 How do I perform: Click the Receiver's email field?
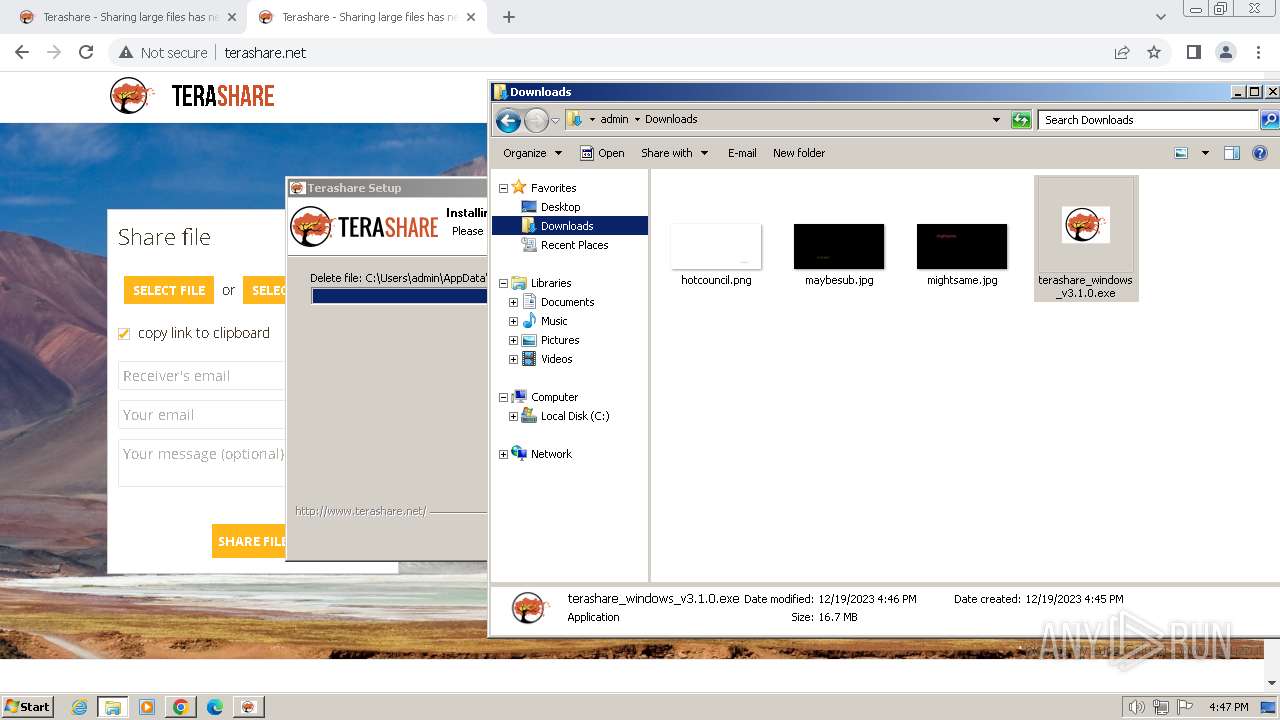point(202,376)
